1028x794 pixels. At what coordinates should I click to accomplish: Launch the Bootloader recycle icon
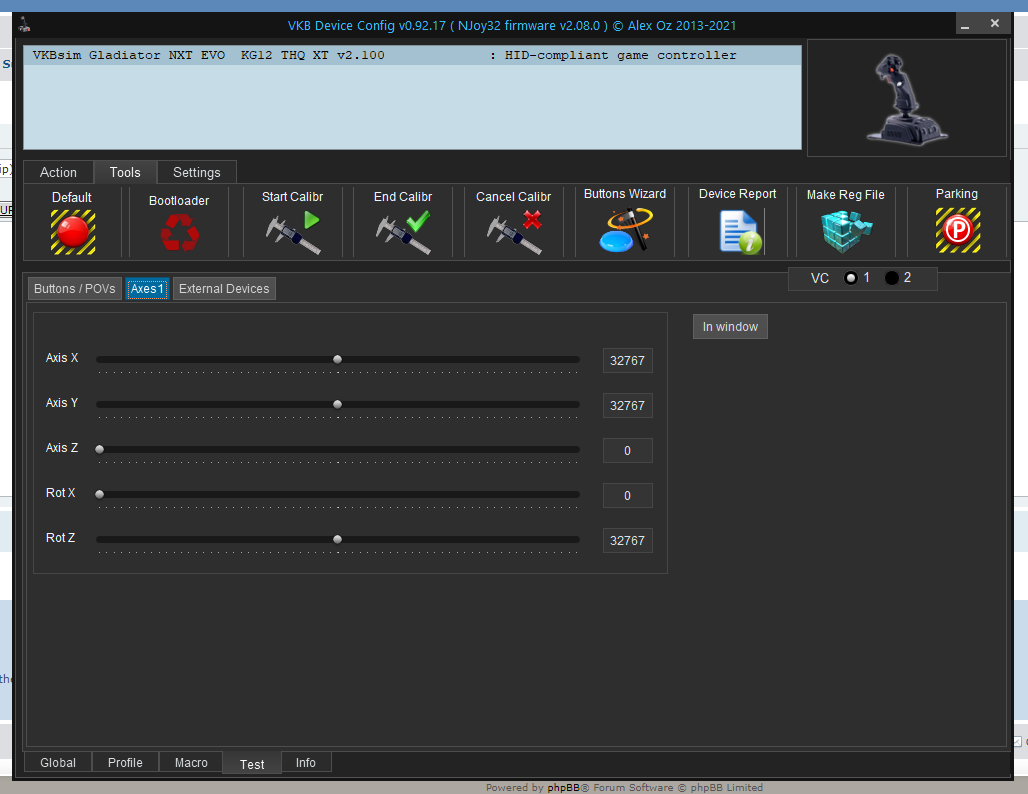pos(179,233)
